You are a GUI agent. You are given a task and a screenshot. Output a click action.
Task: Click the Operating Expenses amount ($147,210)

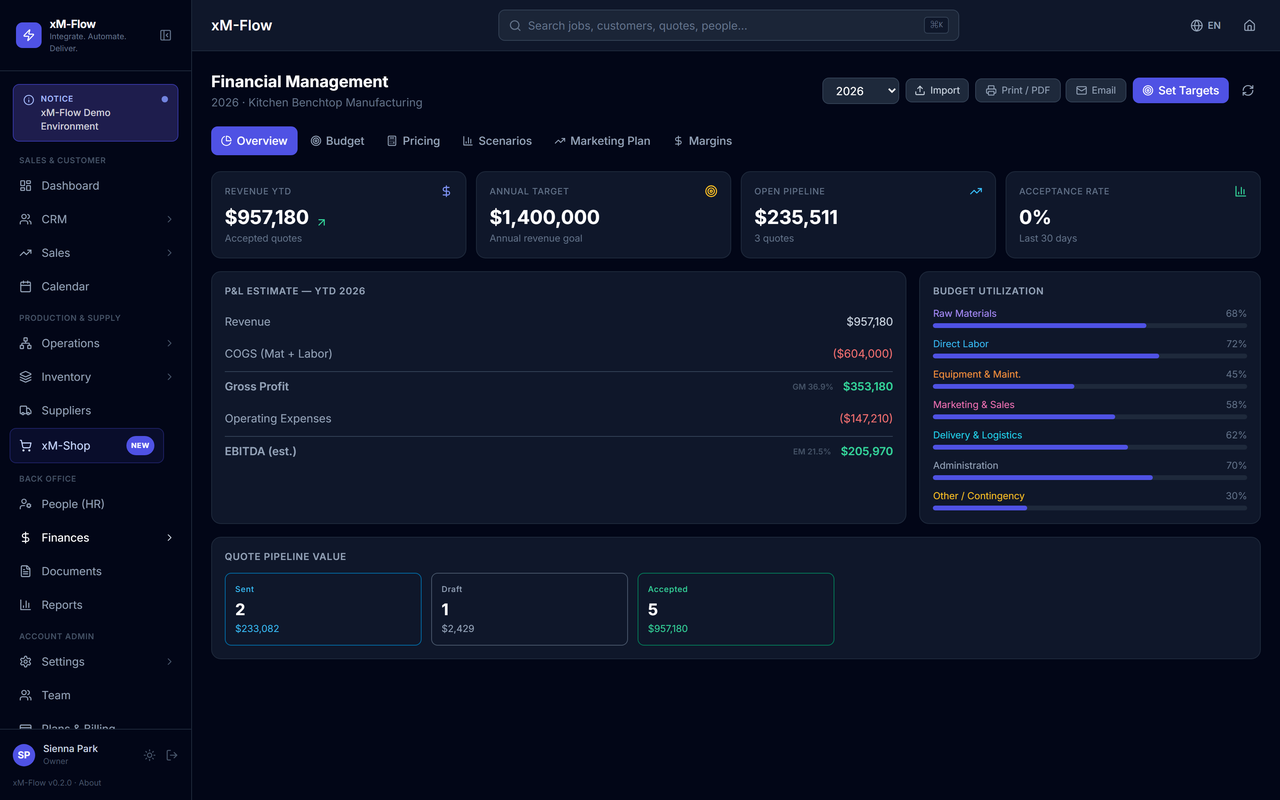point(866,419)
